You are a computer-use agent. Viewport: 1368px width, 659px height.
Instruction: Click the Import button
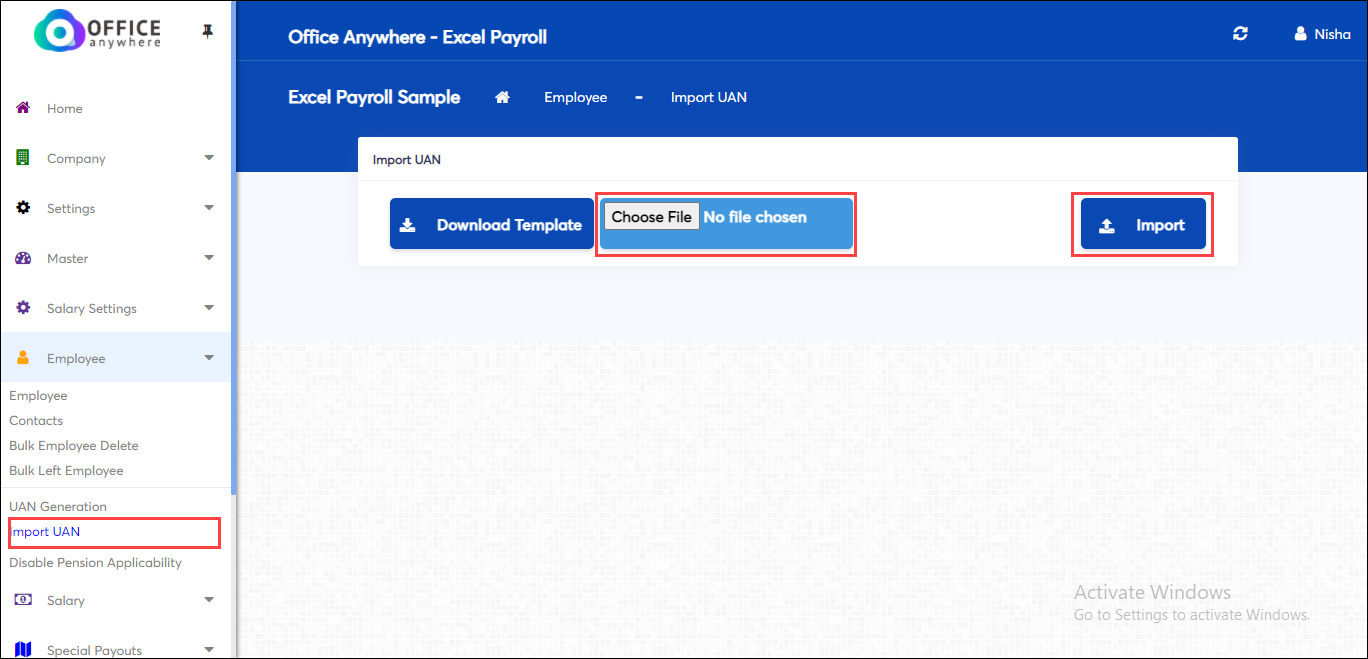pos(1143,224)
